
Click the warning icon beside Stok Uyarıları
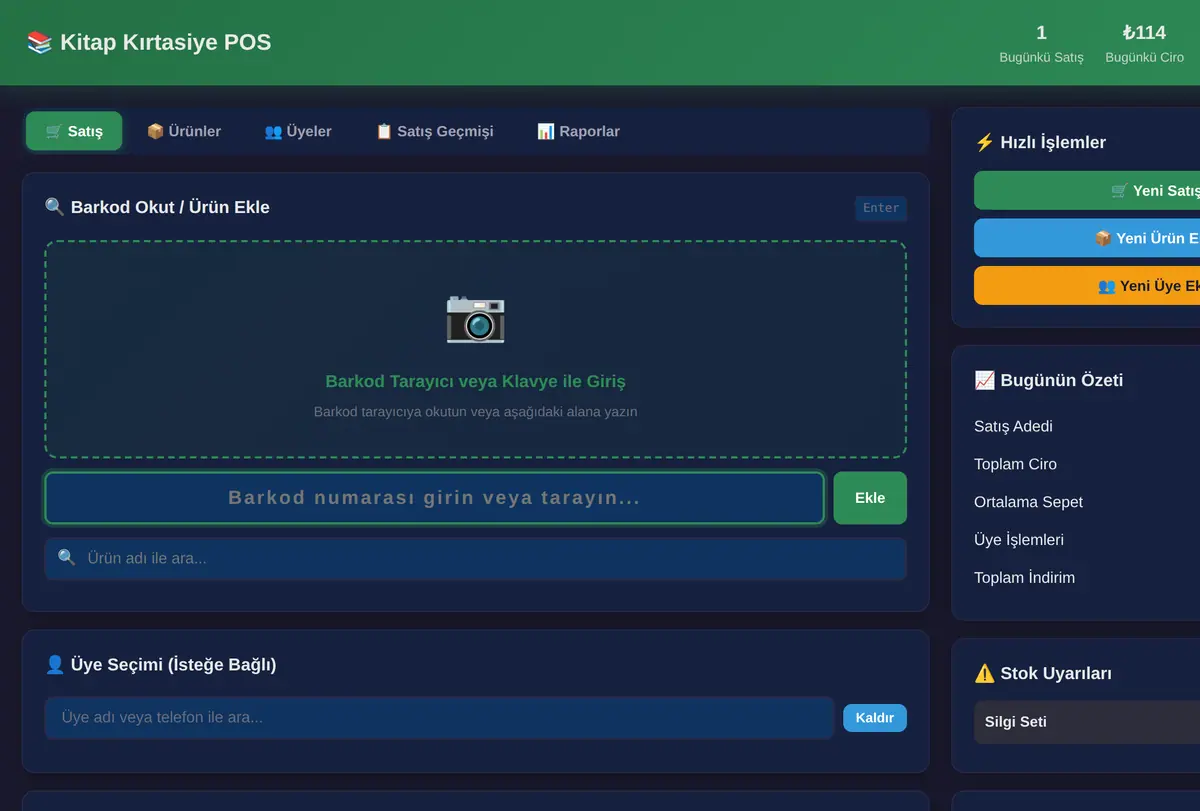(x=984, y=673)
